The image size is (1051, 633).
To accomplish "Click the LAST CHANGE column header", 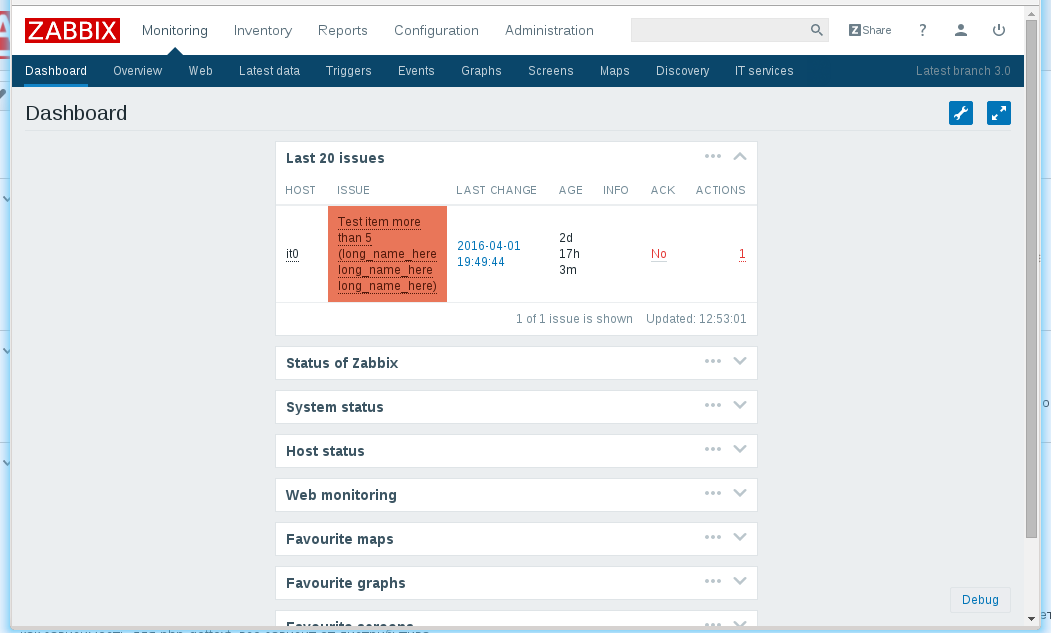I will [x=497, y=190].
